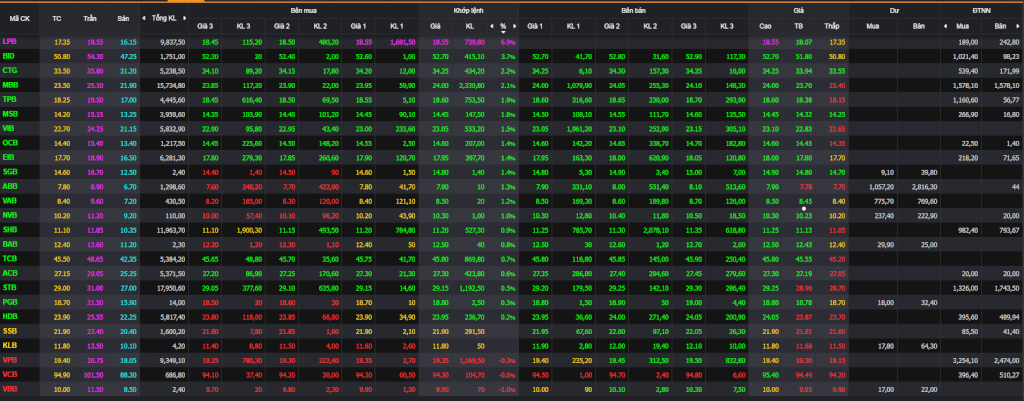
Task: Click KL 1 header under Bên bán
Action: click(573, 26)
